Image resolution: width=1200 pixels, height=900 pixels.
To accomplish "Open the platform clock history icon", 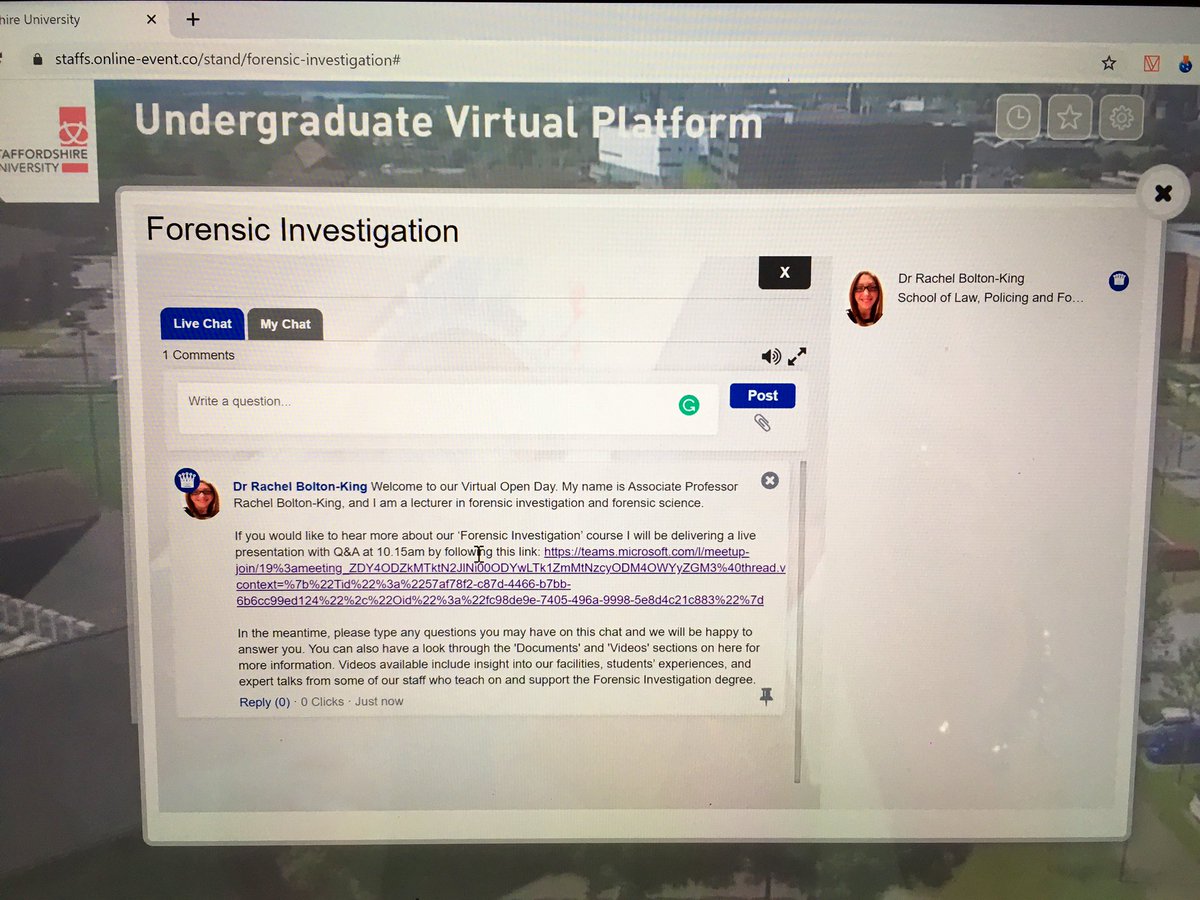I will point(1017,117).
